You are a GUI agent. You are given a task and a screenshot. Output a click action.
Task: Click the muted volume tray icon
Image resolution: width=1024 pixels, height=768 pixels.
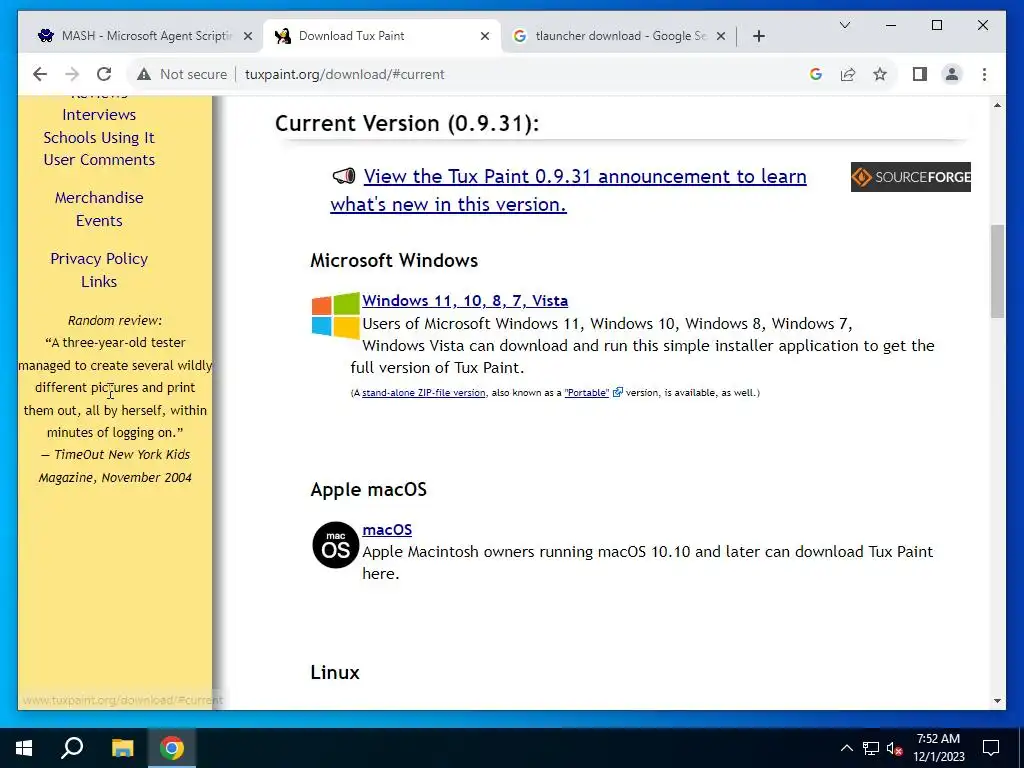pos(894,748)
